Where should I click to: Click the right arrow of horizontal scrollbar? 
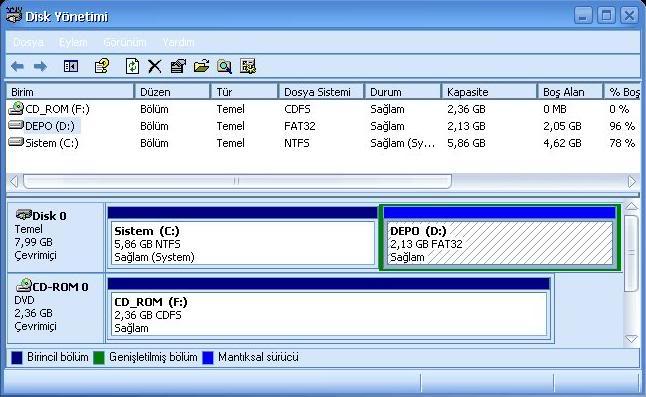pyautogui.click(x=632, y=181)
